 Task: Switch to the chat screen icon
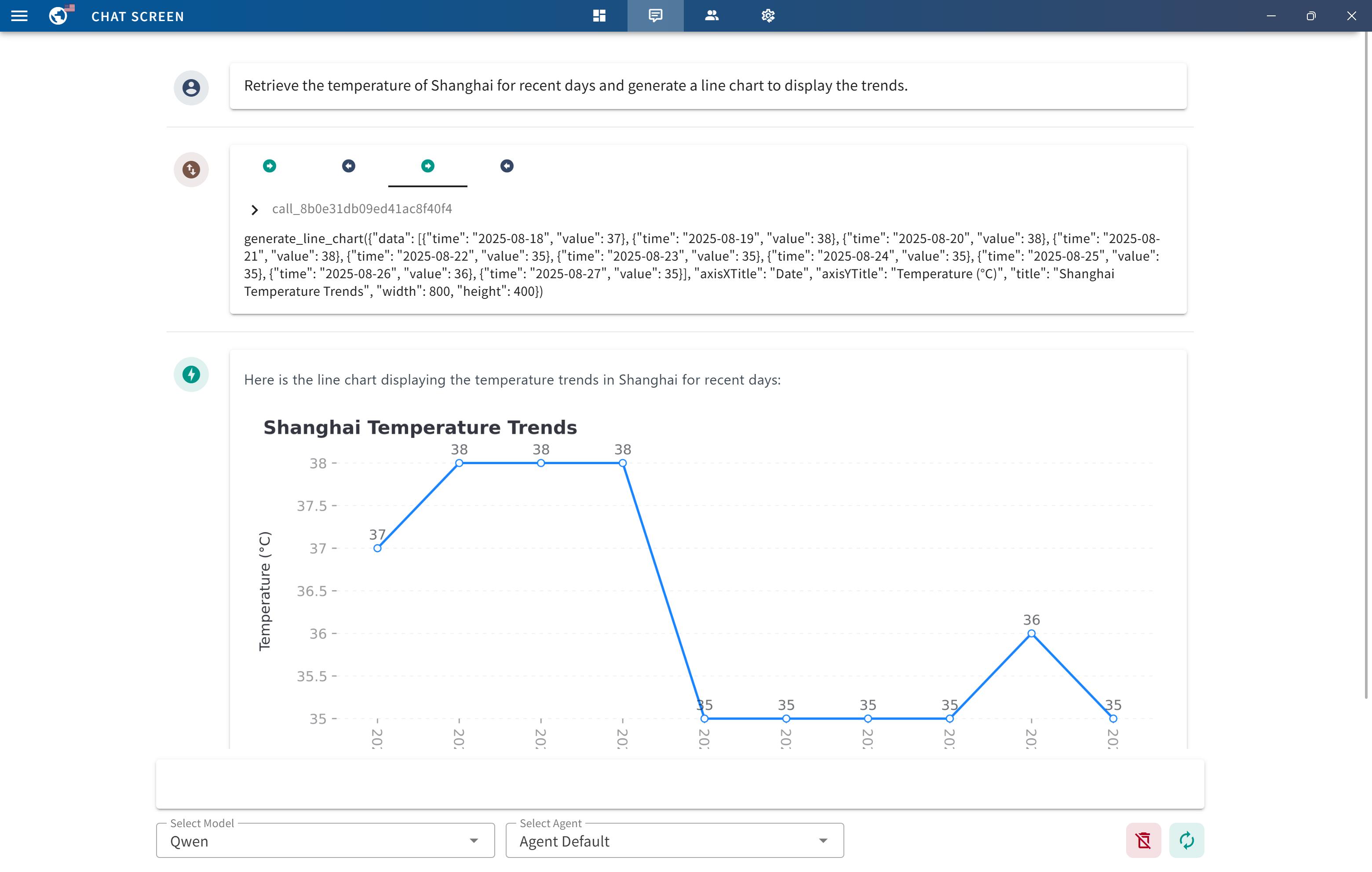click(655, 16)
